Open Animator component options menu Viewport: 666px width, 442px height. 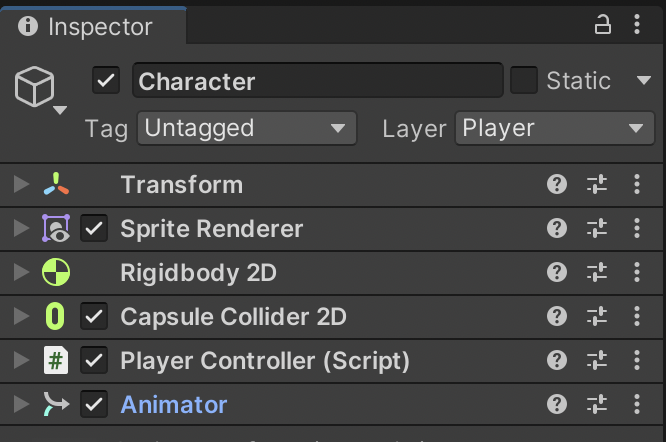[x=637, y=405]
